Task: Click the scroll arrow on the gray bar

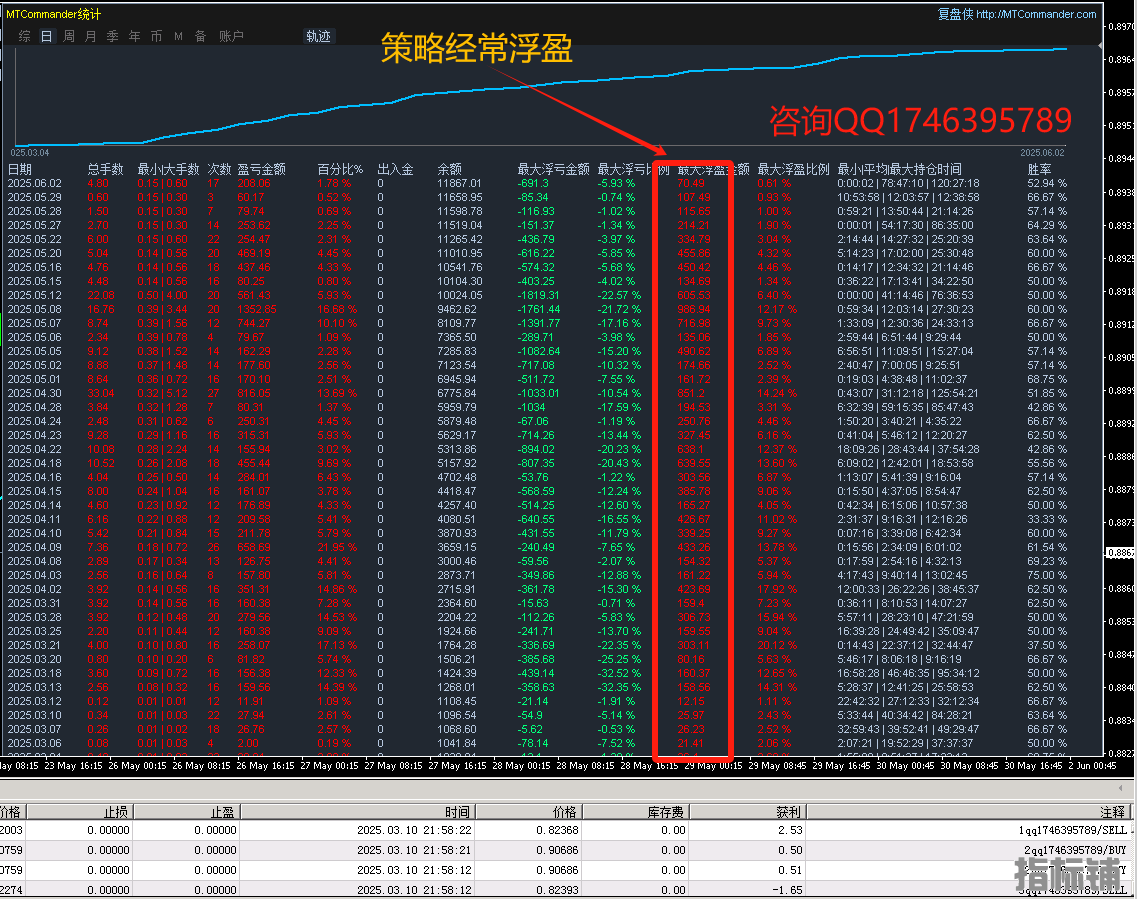Action: [1121, 787]
